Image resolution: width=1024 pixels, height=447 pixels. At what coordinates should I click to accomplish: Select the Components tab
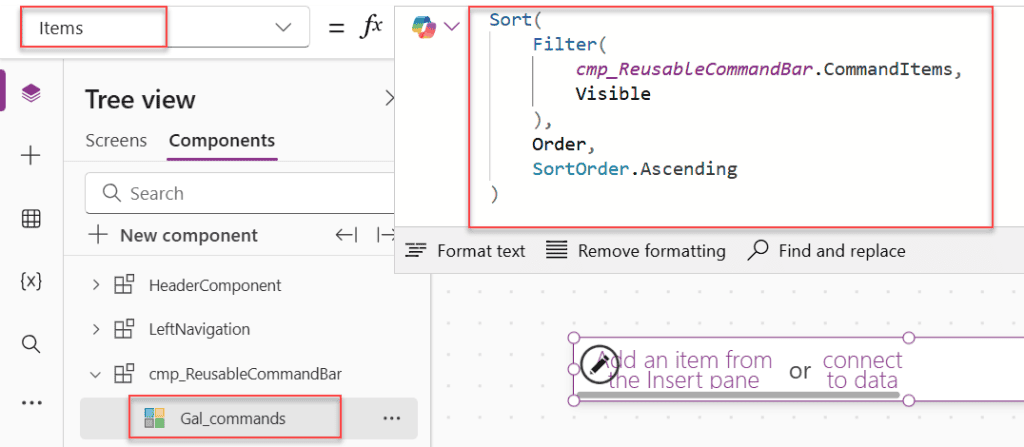tap(222, 141)
